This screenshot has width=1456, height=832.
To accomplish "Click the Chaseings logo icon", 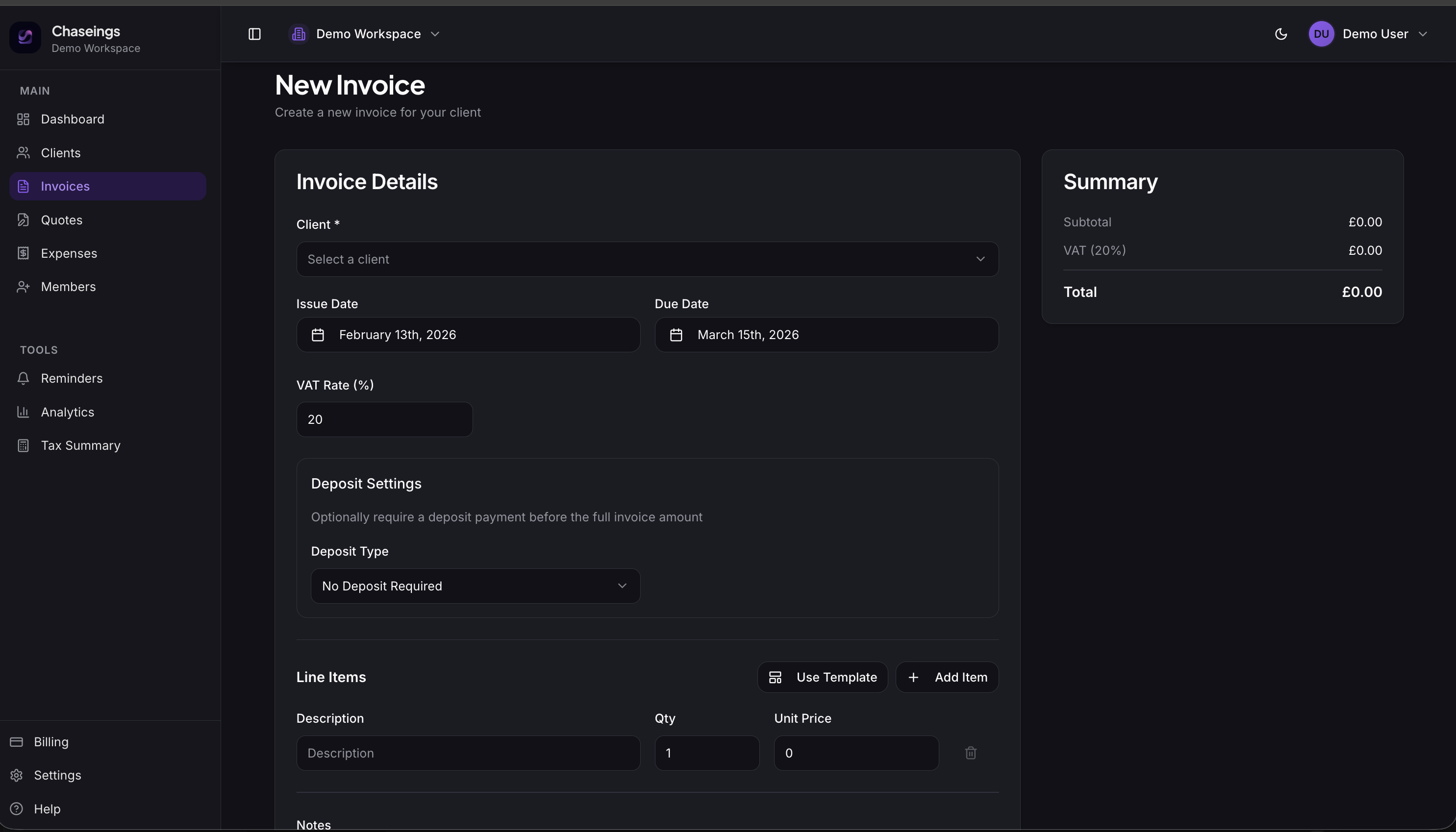I will point(25,37).
